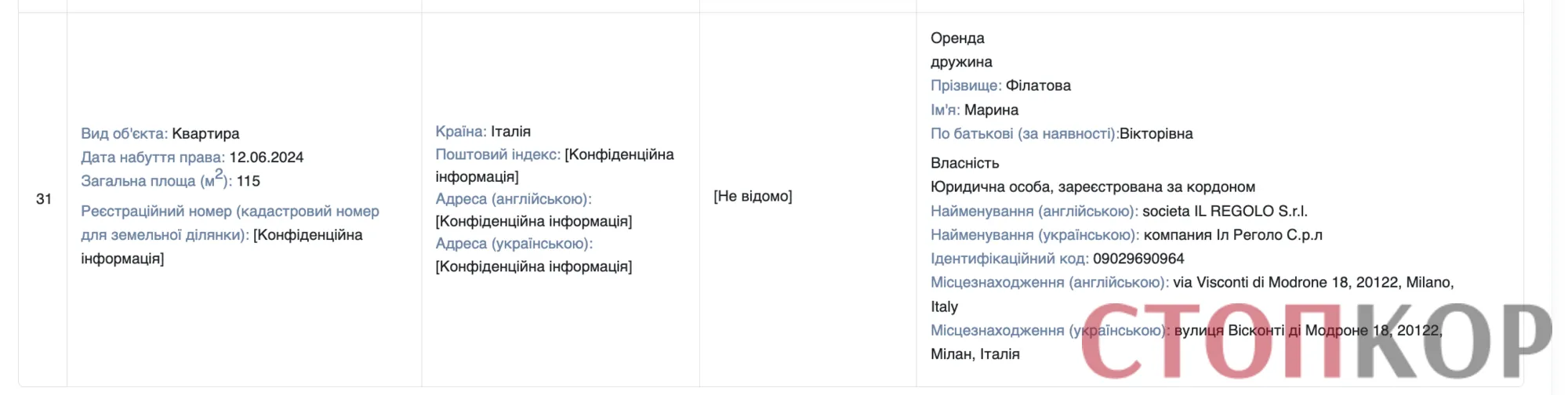Image resolution: width=1568 pixels, height=395 pixels.
Task: Click the "Власність" heading
Action: (x=965, y=163)
